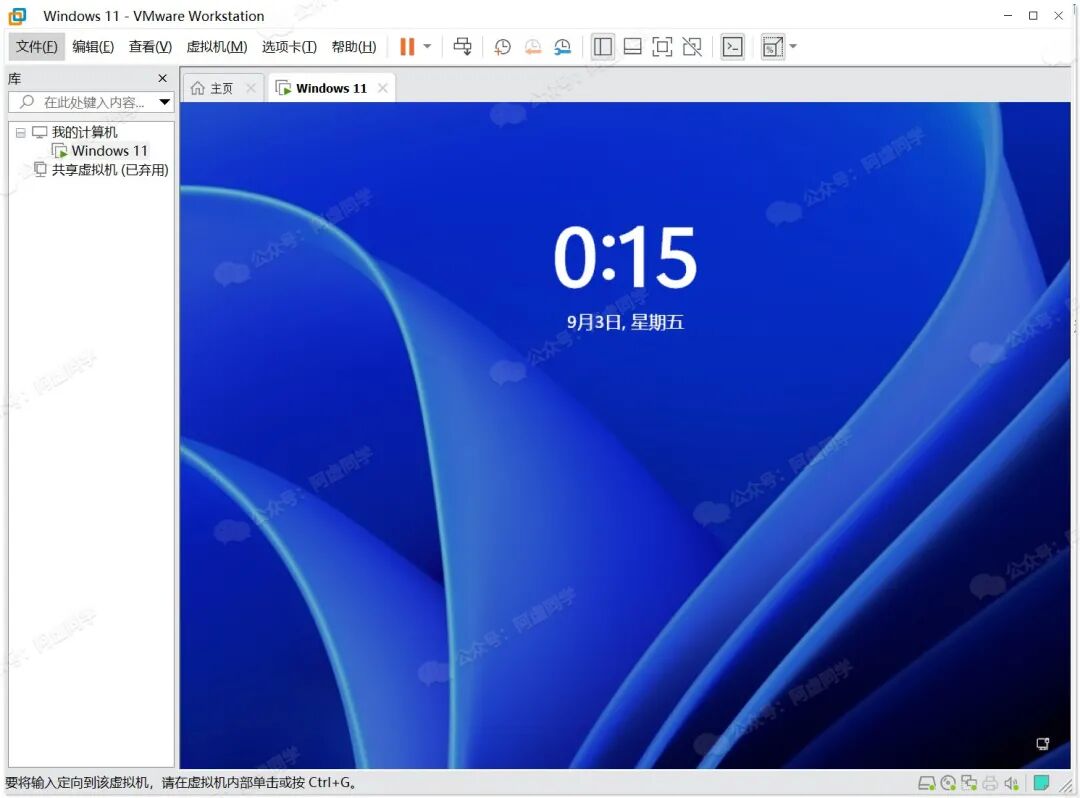
Task: Click the CD/DVD drive status icon
Action: [948, 783]
